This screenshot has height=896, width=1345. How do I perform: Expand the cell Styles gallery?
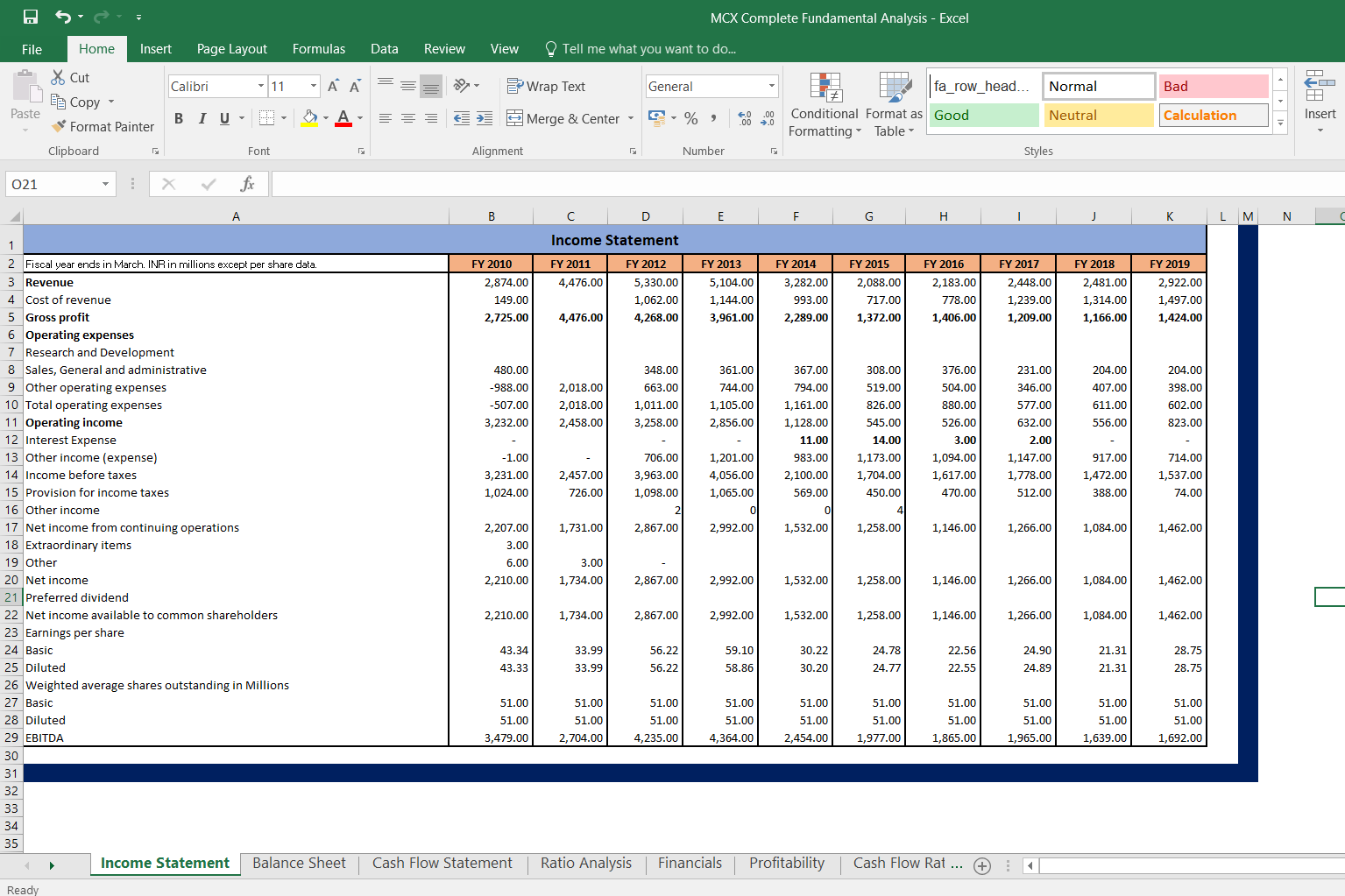(1280, 123)
